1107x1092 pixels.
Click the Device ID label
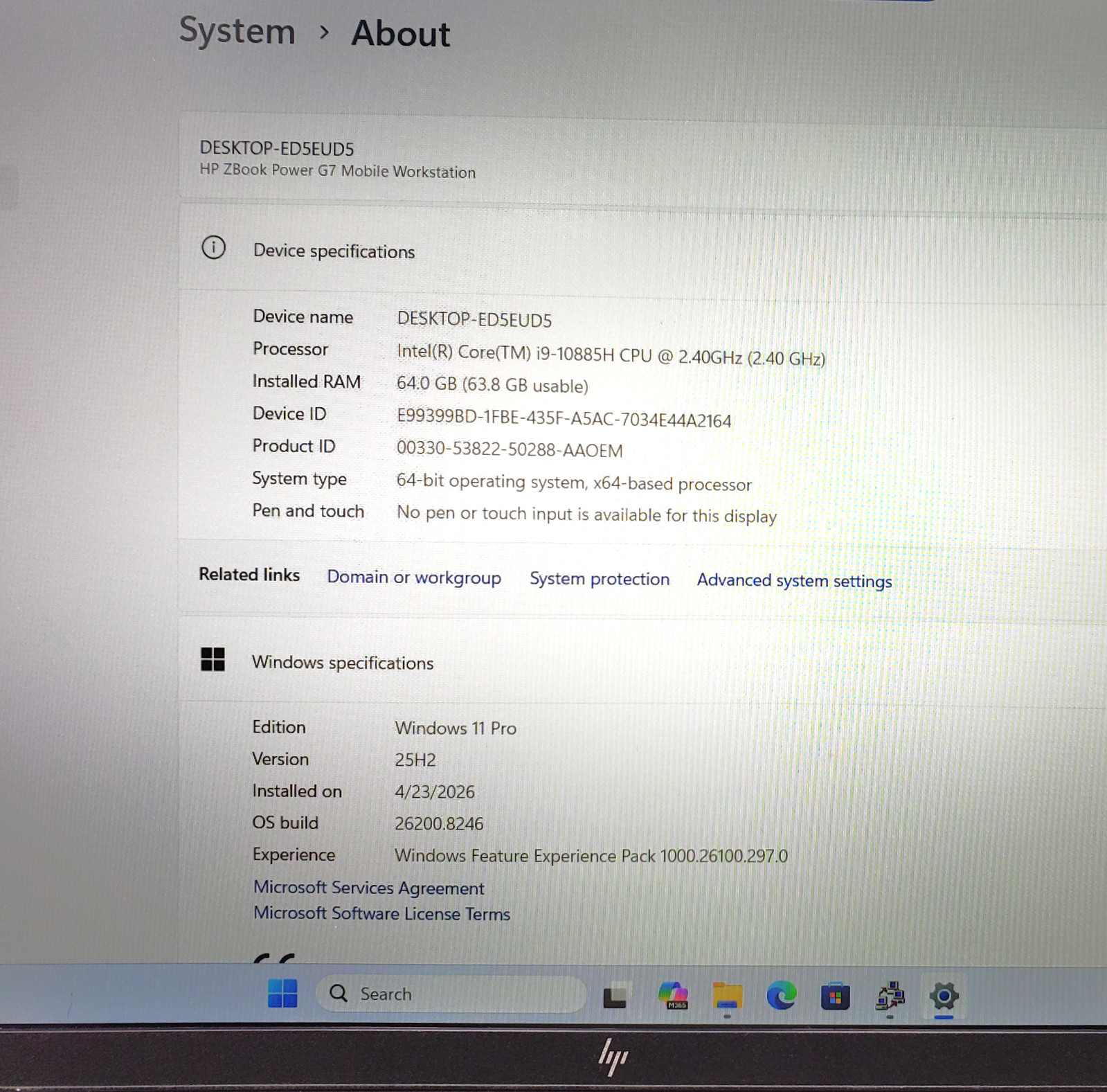[289, 413]
